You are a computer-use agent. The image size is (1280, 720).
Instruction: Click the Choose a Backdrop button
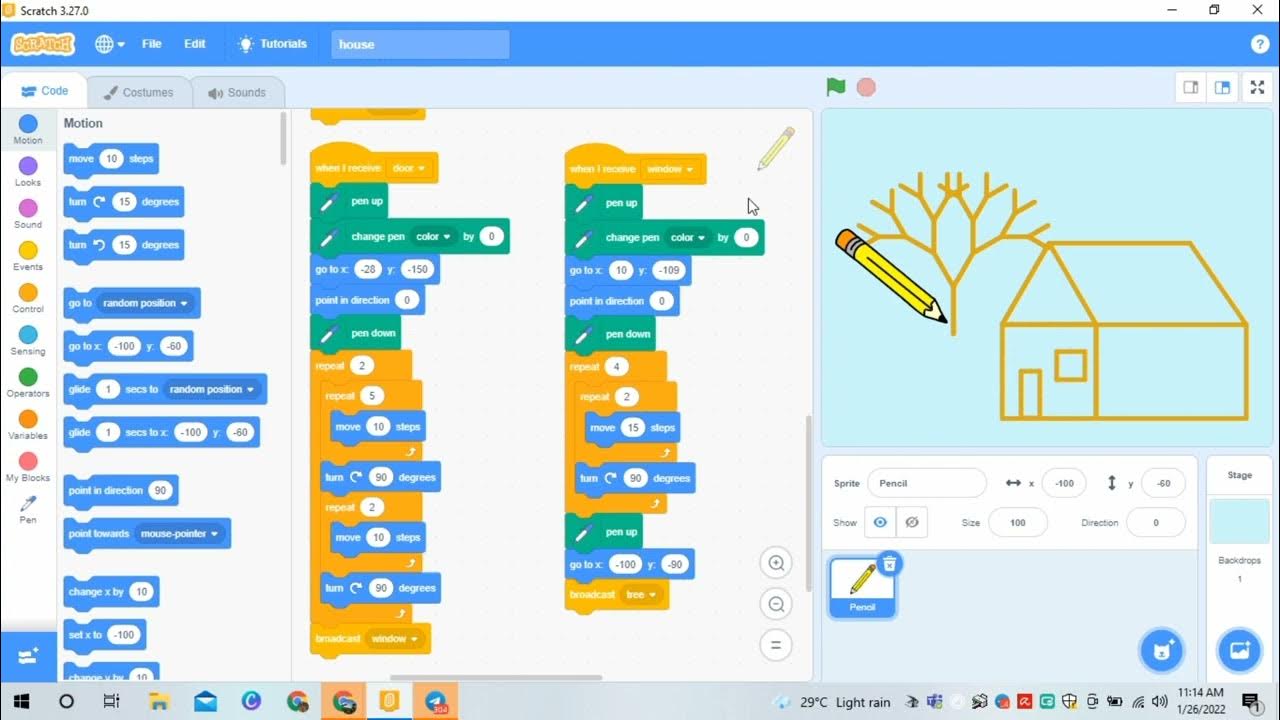click(1239, 651)
